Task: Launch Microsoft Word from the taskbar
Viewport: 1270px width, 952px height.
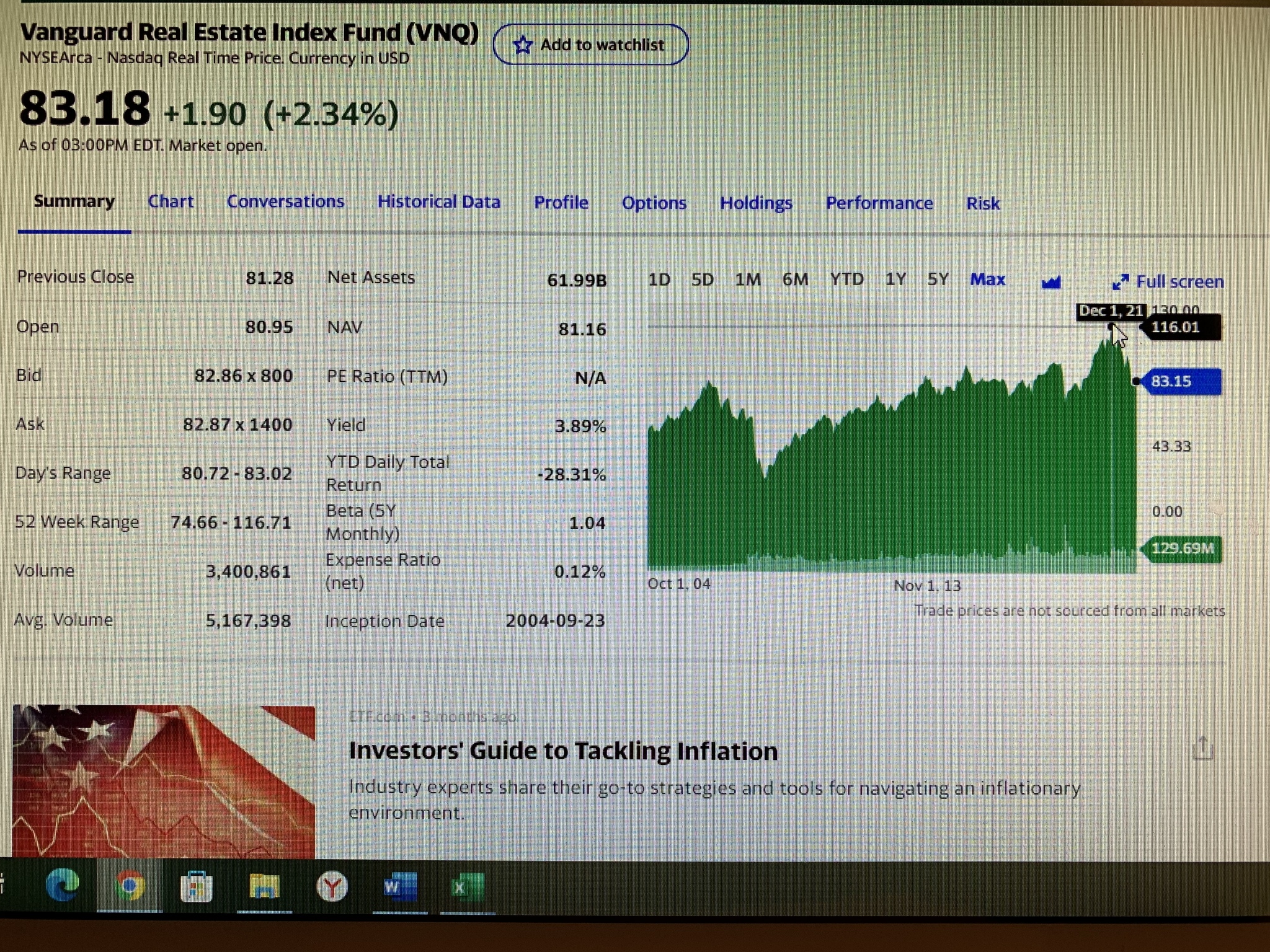Action: pos(399,887)
